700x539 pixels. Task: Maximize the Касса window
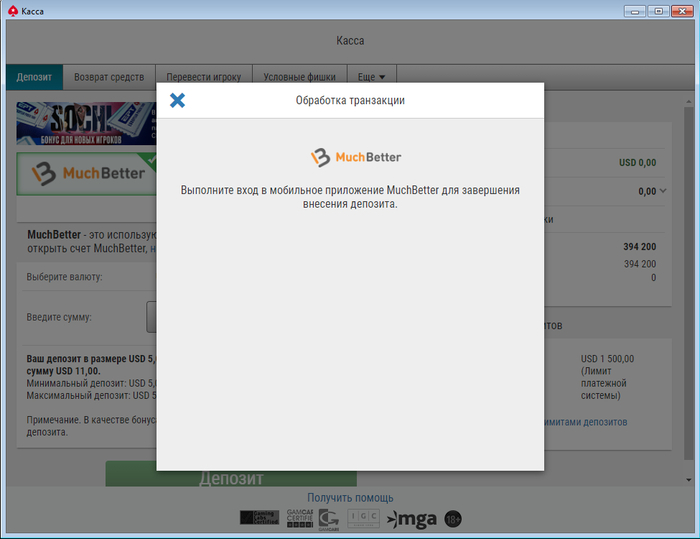pyautogui.click(x=658, y=11)
